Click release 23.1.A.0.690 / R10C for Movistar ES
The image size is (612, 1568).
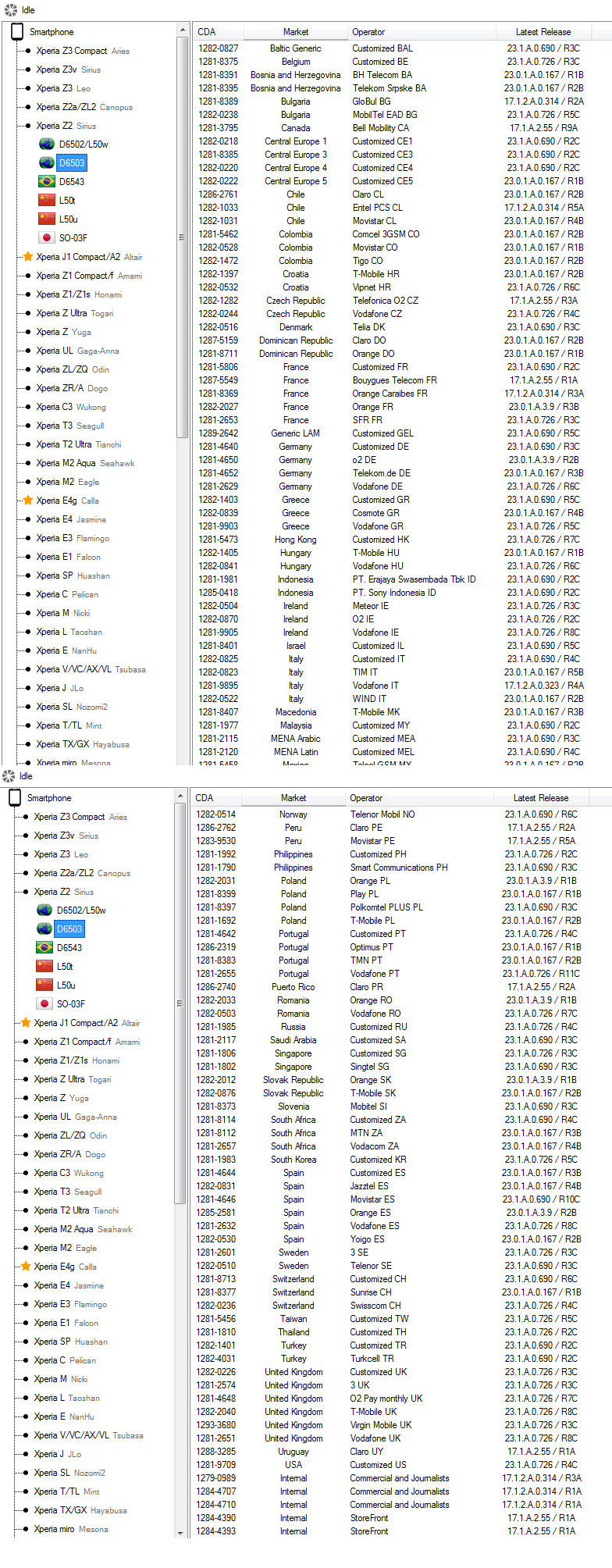[541, 1199]
